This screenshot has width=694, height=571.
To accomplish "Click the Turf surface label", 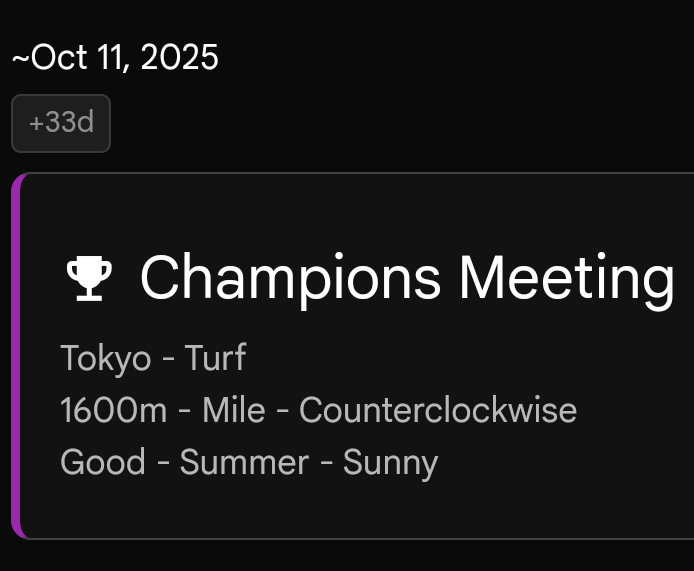I will (x=216, y=357).
